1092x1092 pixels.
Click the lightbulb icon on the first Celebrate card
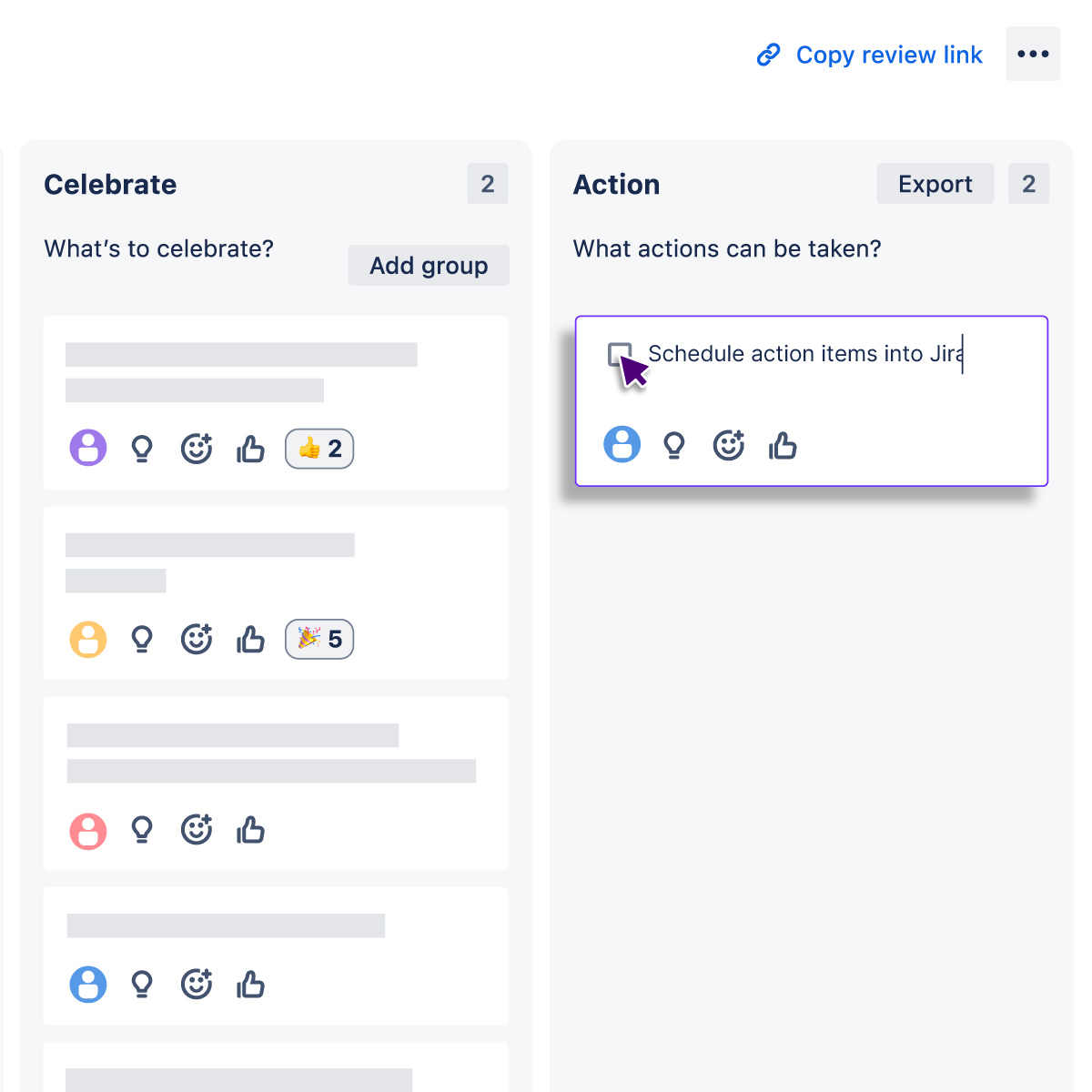[142, 448]
